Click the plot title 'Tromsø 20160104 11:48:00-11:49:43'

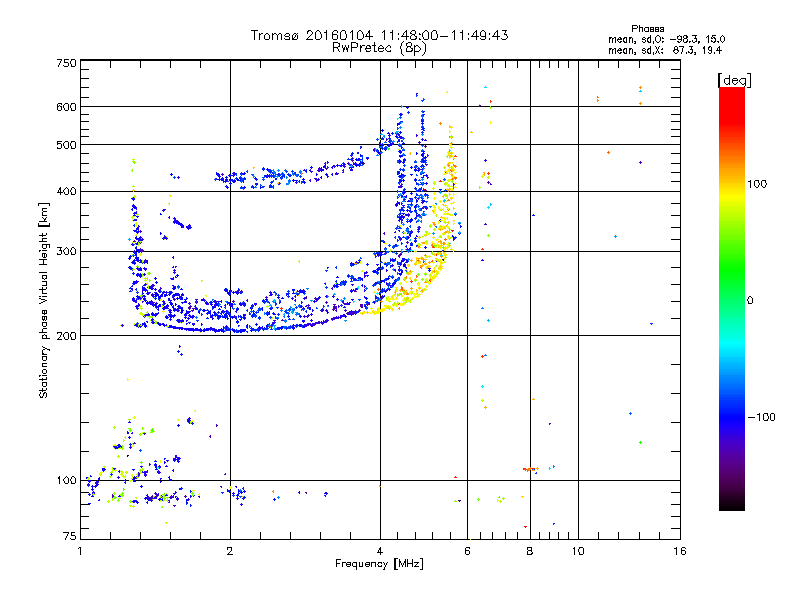[x=379, y=35]
